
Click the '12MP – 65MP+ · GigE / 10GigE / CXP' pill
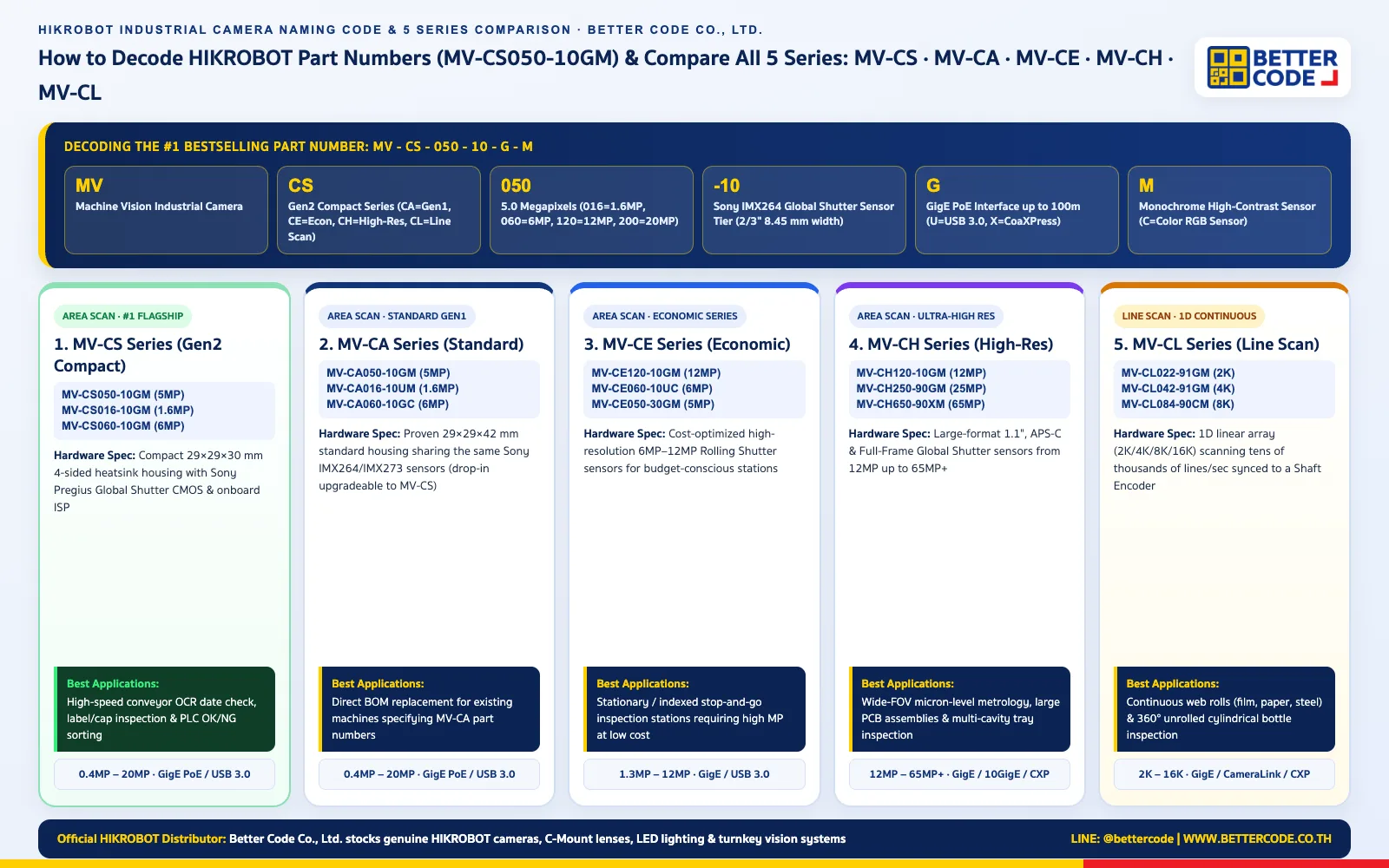[959, 774]
